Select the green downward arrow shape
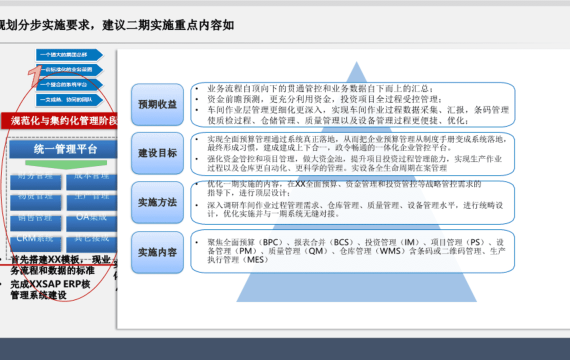 66,165
